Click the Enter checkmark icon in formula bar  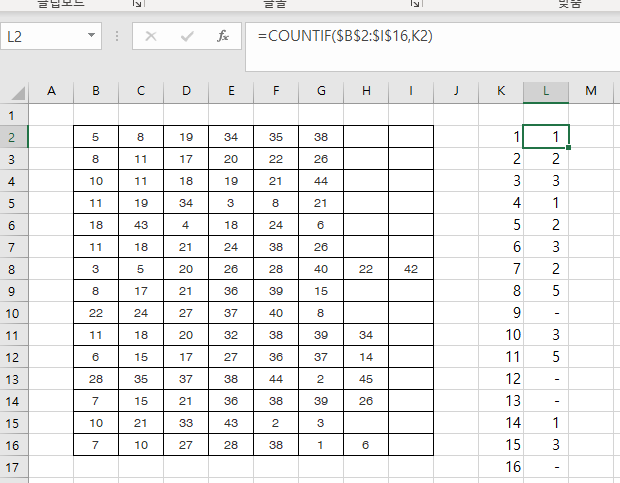coord(187,36)
